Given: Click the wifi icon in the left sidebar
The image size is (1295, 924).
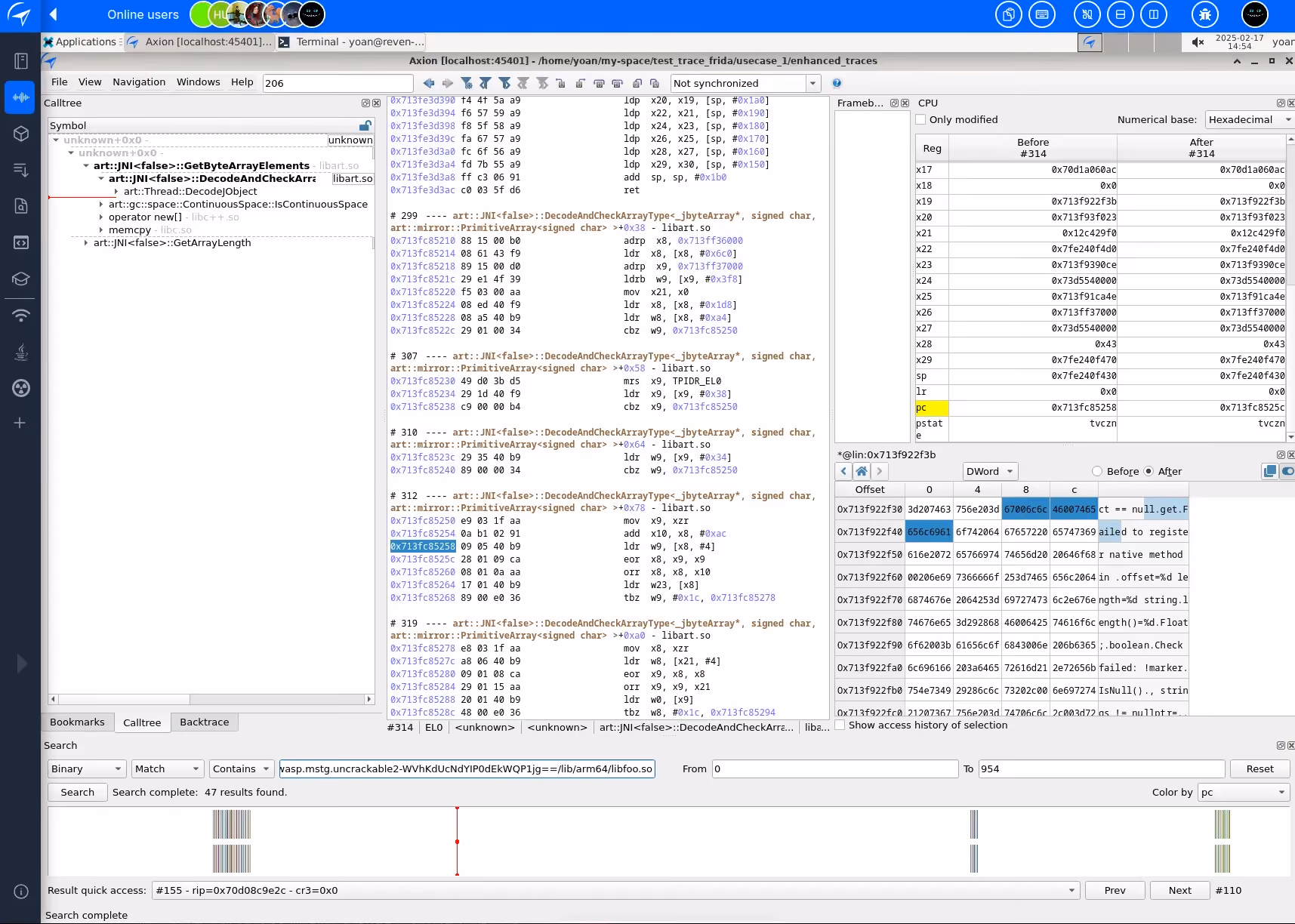Looking at the screenshot, I should point(20,315).
